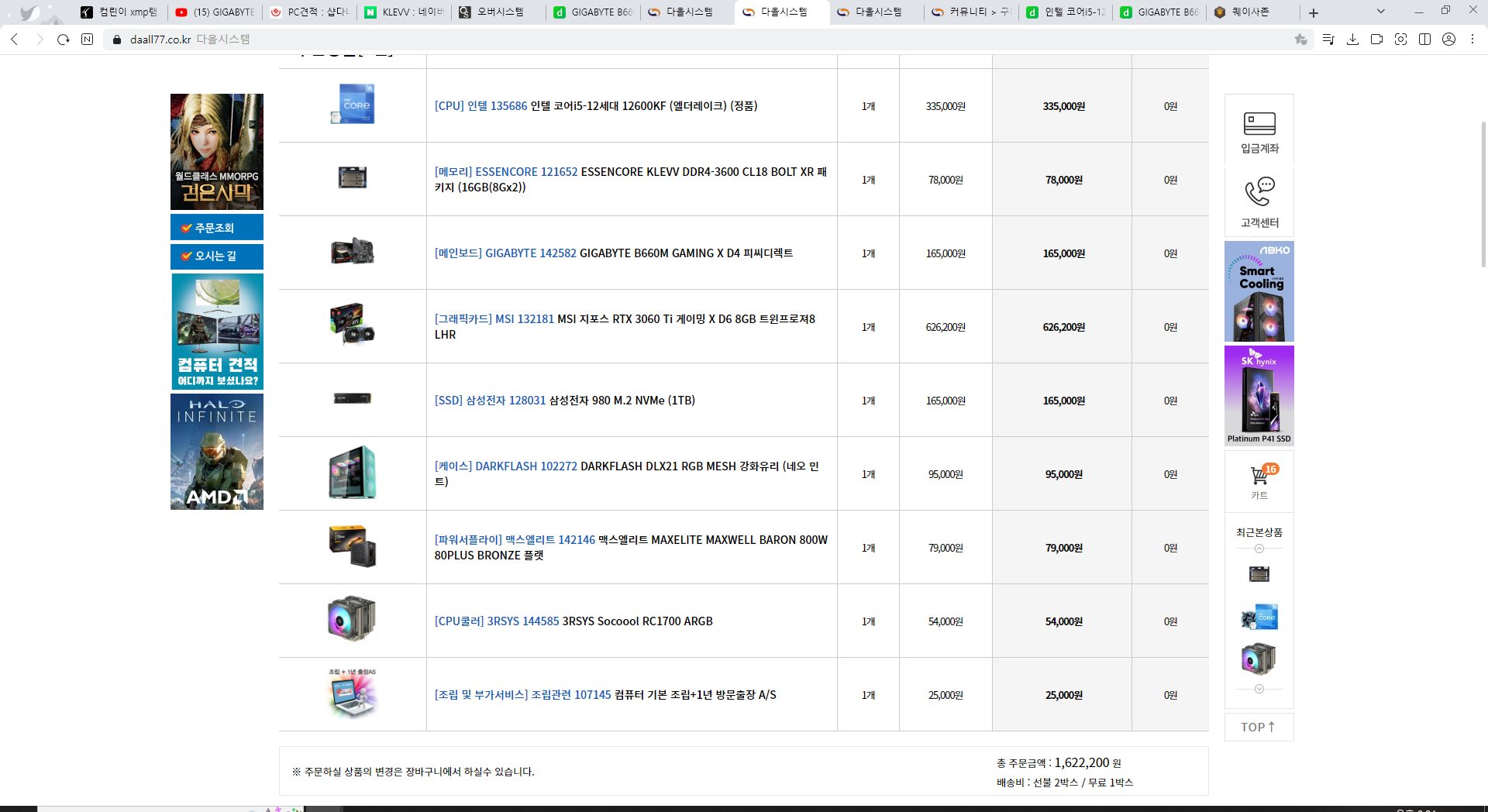Open recent item memory thumbnail
The height and width of the screenshot is (812, 1488).
1259,574
